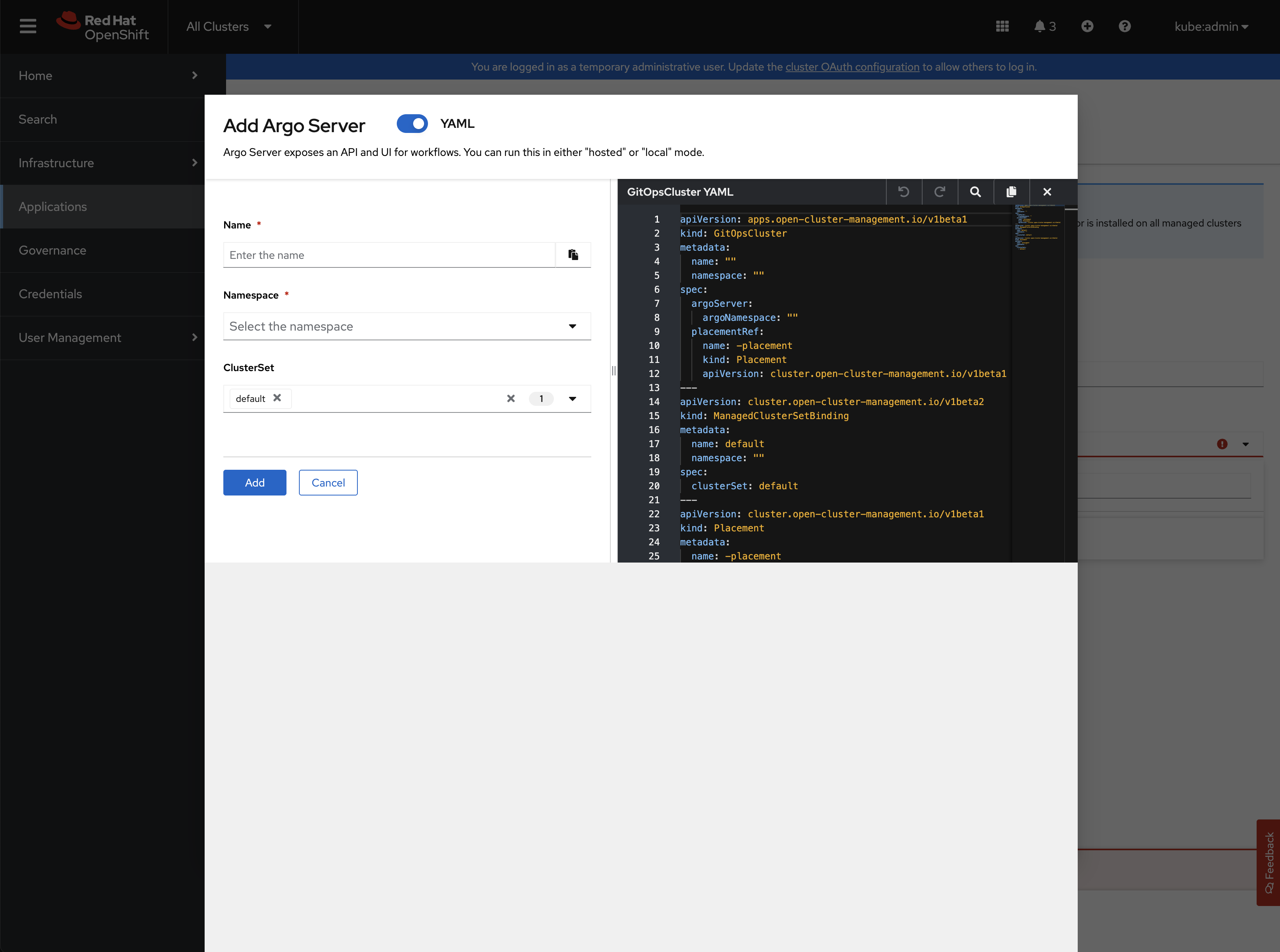The width and height of the screenshot is (1280, 952).
Task: Click the undo icon in YAML editor
Action: pos(903,192)
